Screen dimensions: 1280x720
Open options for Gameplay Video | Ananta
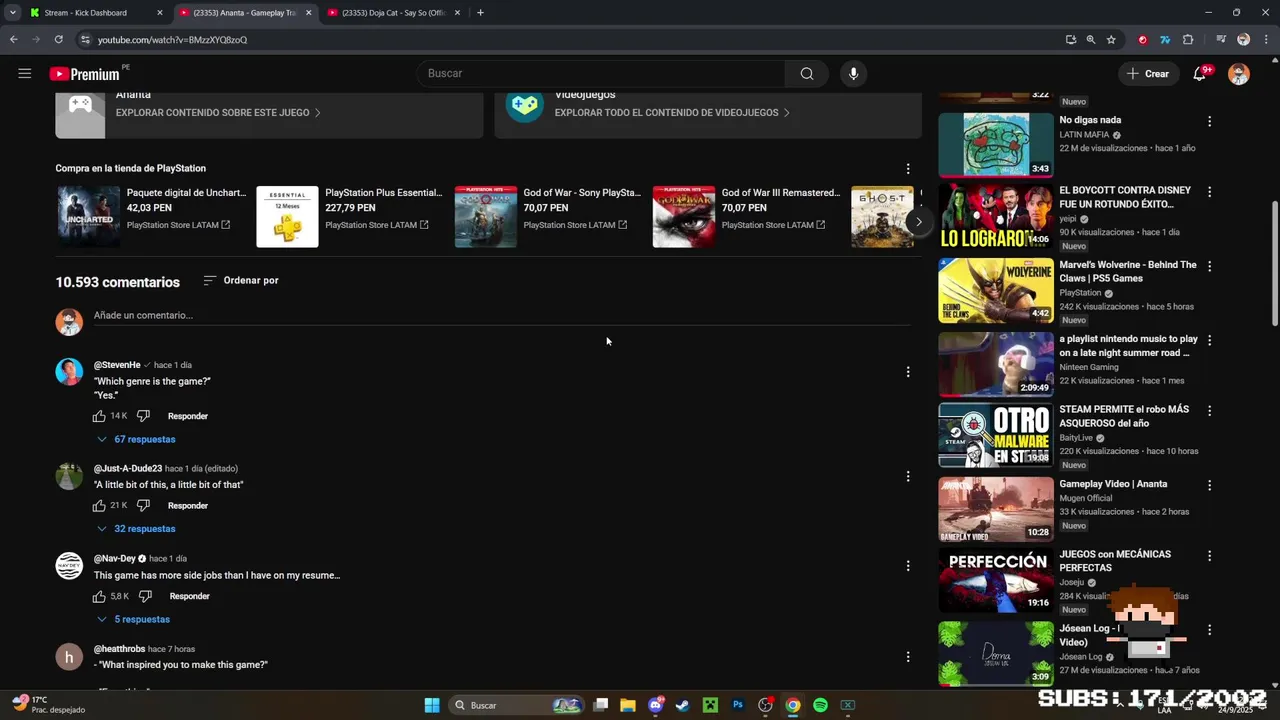1209,485
